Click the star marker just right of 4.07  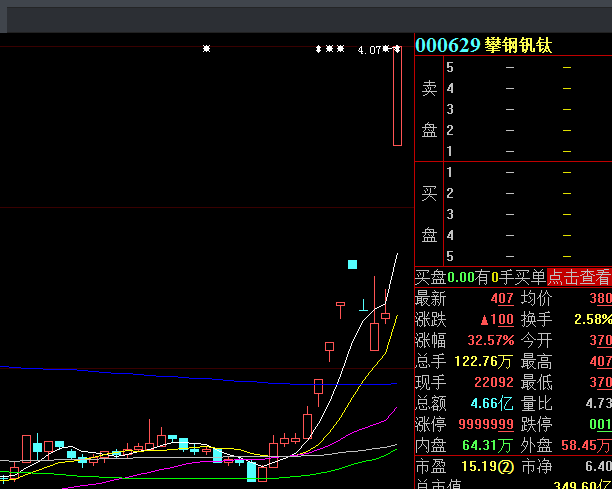386,48
